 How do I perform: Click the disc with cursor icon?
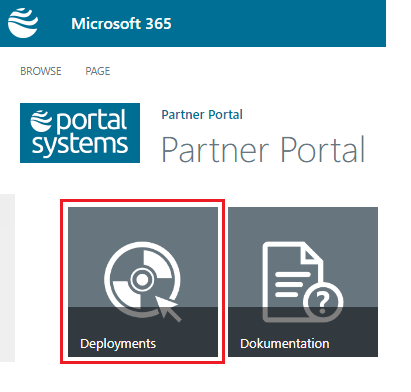tap(143, 281)
